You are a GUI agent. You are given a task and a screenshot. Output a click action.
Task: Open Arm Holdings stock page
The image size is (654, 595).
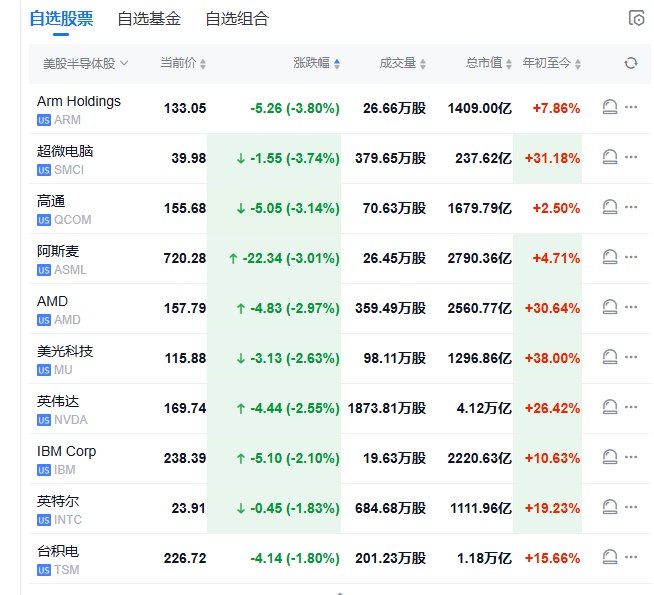(78, 101)
